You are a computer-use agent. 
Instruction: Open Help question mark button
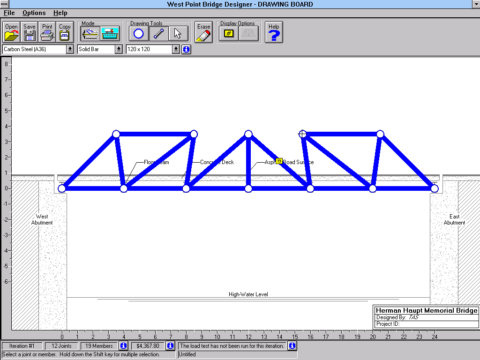pyautogui.click(x=274, y=32)
